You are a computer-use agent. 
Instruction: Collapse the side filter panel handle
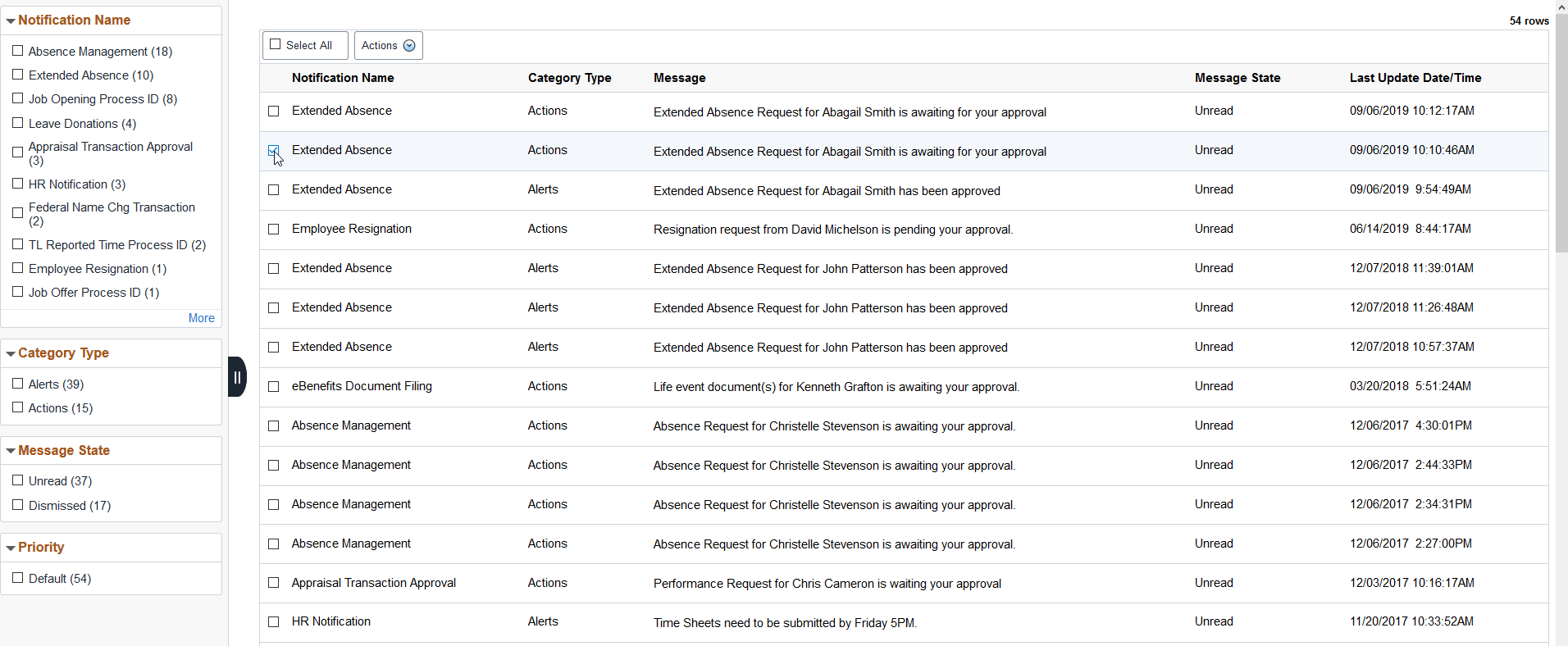pyautogui.click(x=237, y=377)
